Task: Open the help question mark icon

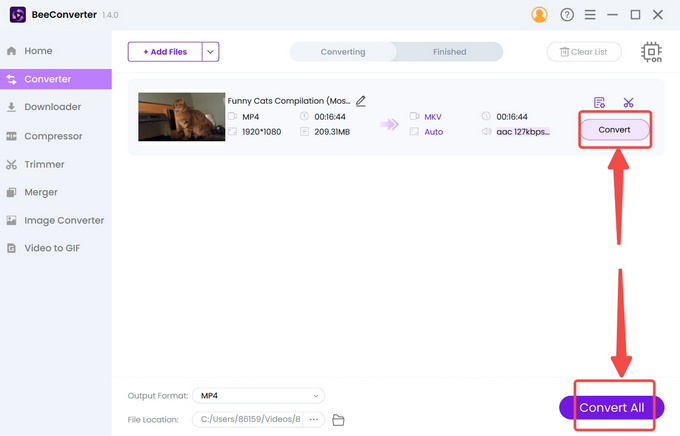Action: tap(567, 15)
